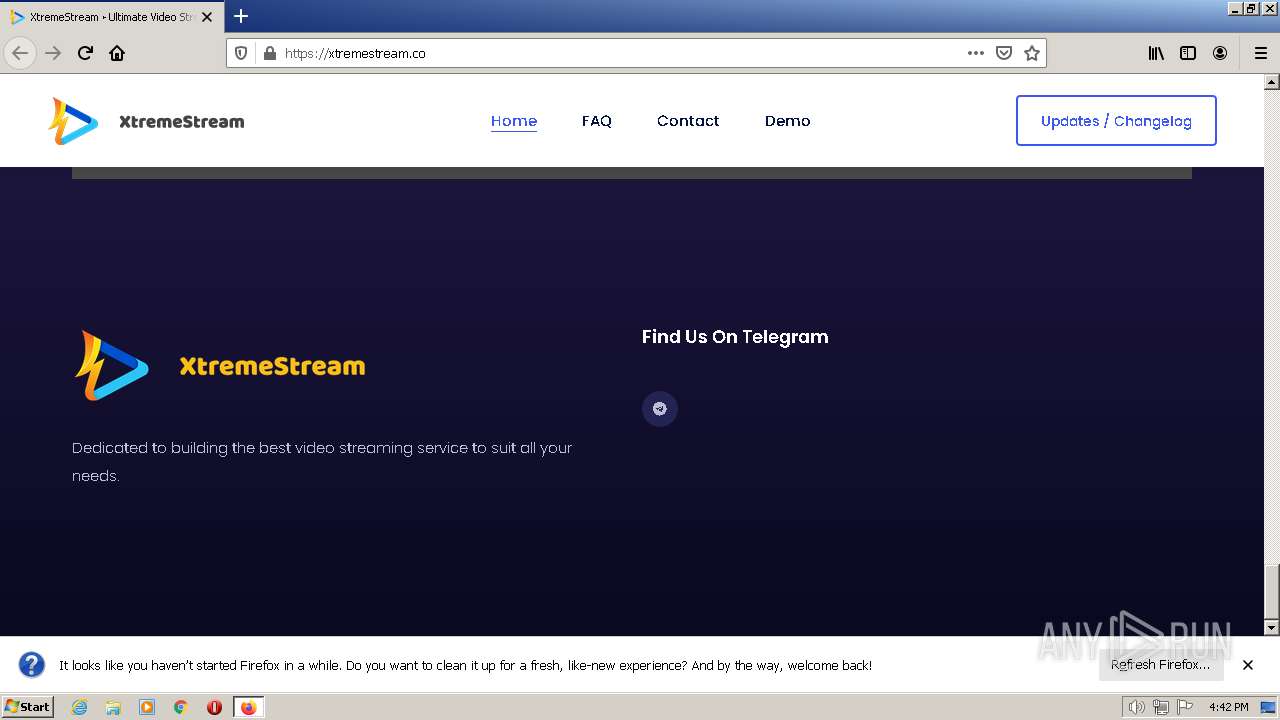Screen dimensions: 1280x720
Task: Launch Internet Explorer from taskbar
Action: (80, 707)
